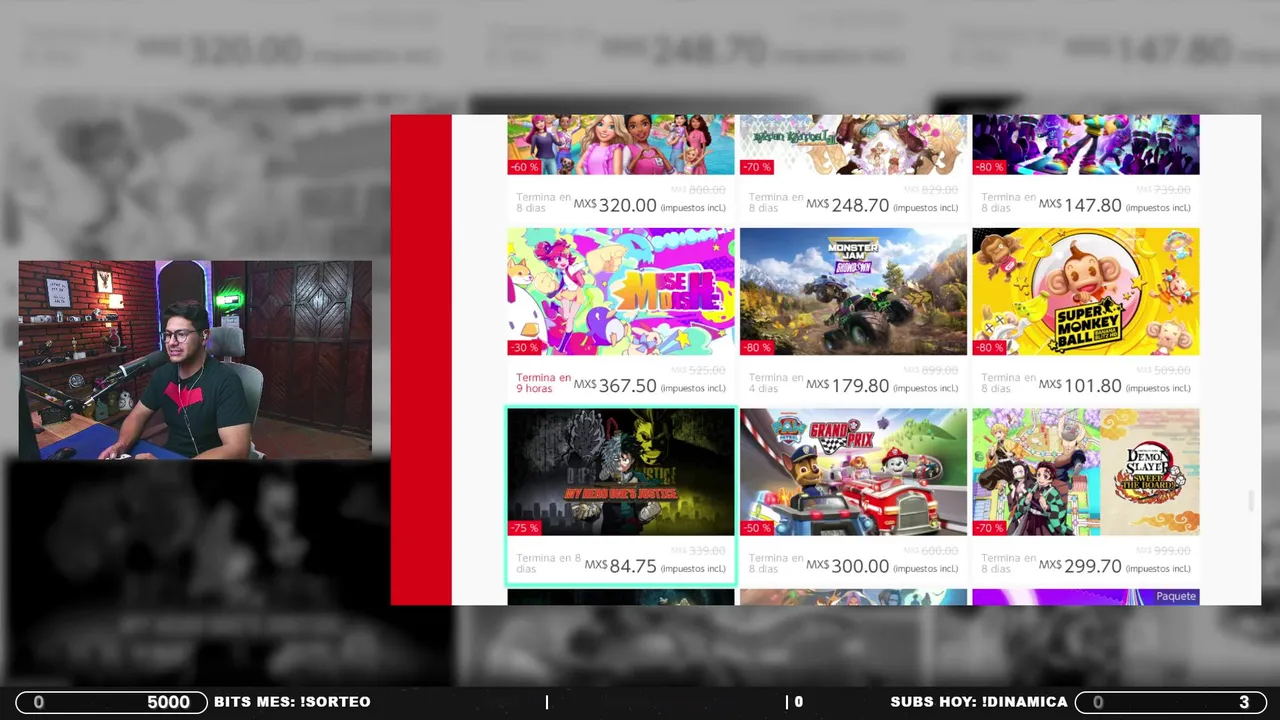1280x720 pixels.
Task: Click price MX$ 367.50
Action: [x=615, y=385]
